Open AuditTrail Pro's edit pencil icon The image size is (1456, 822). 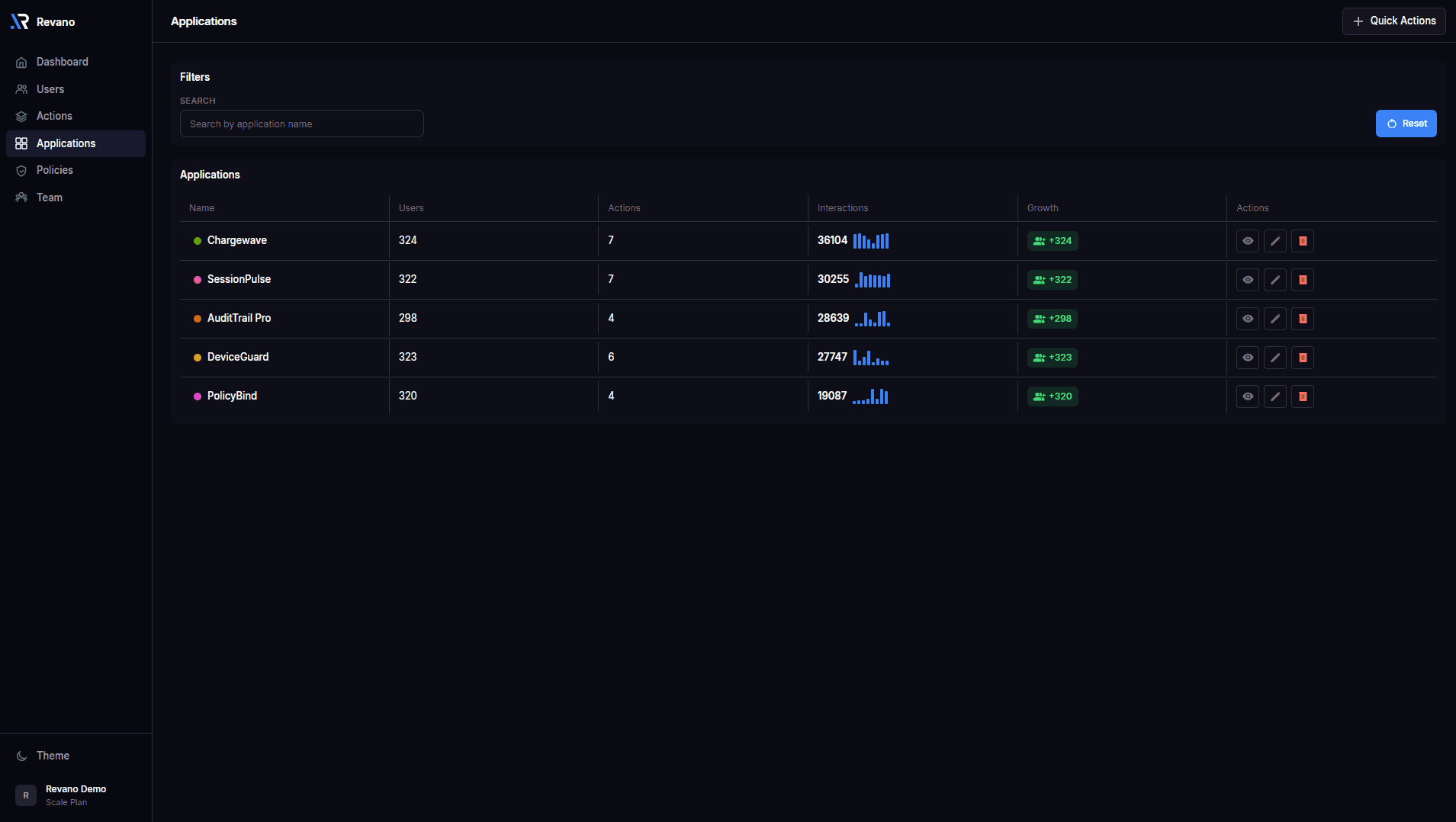coord(1274,319)
